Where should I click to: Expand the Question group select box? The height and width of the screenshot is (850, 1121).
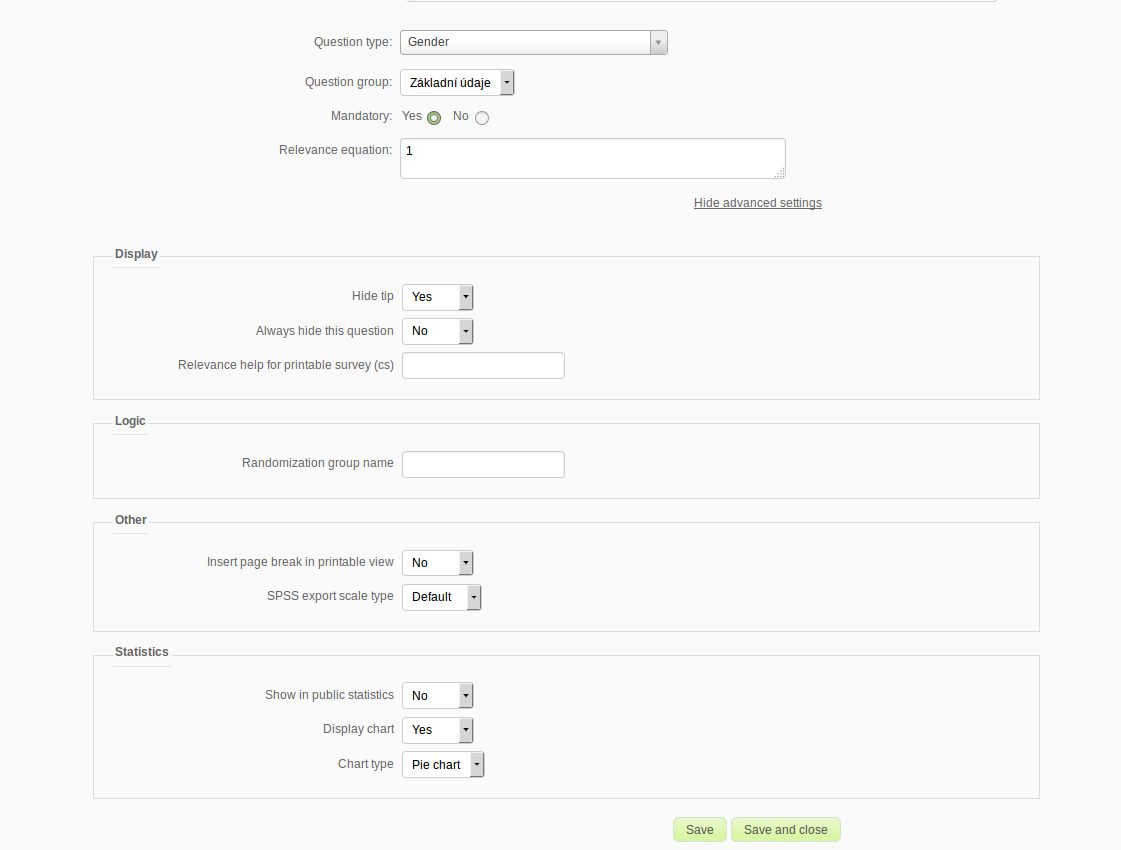tap(457, 82)
